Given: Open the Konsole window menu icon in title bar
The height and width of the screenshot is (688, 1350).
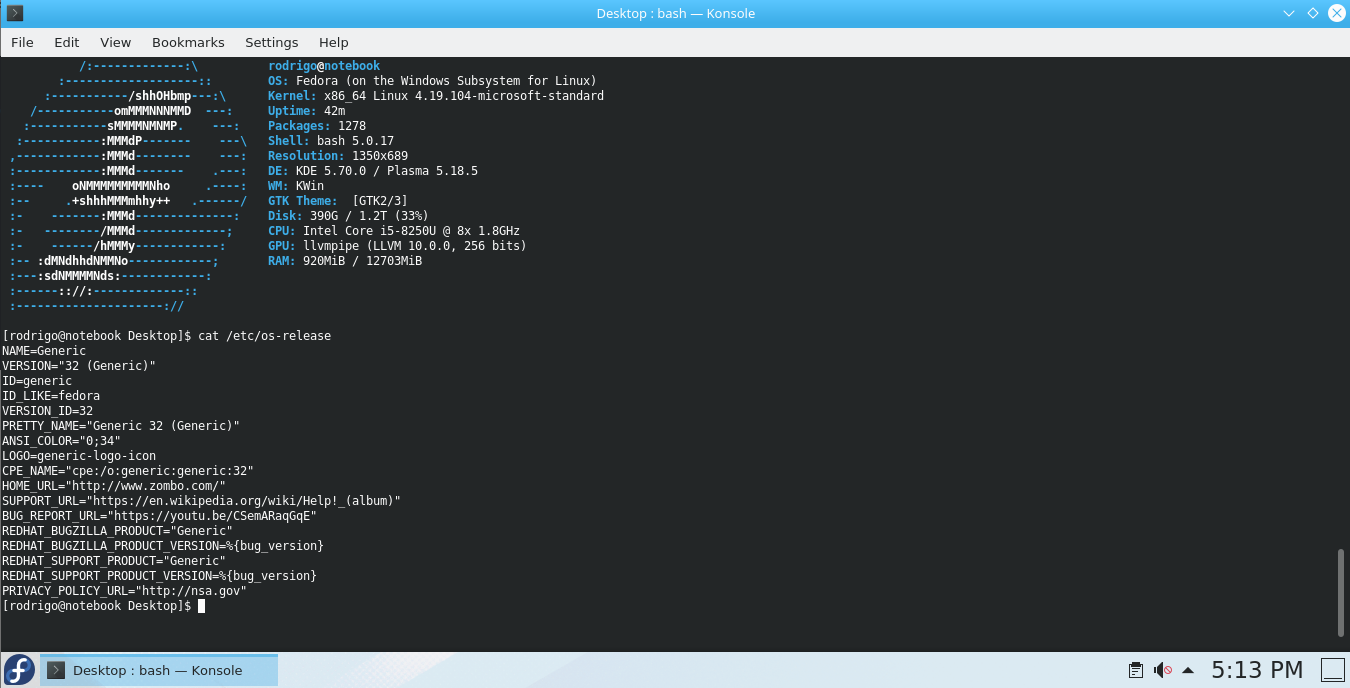Looking at the screenshot, I should (x=14, y=13).
